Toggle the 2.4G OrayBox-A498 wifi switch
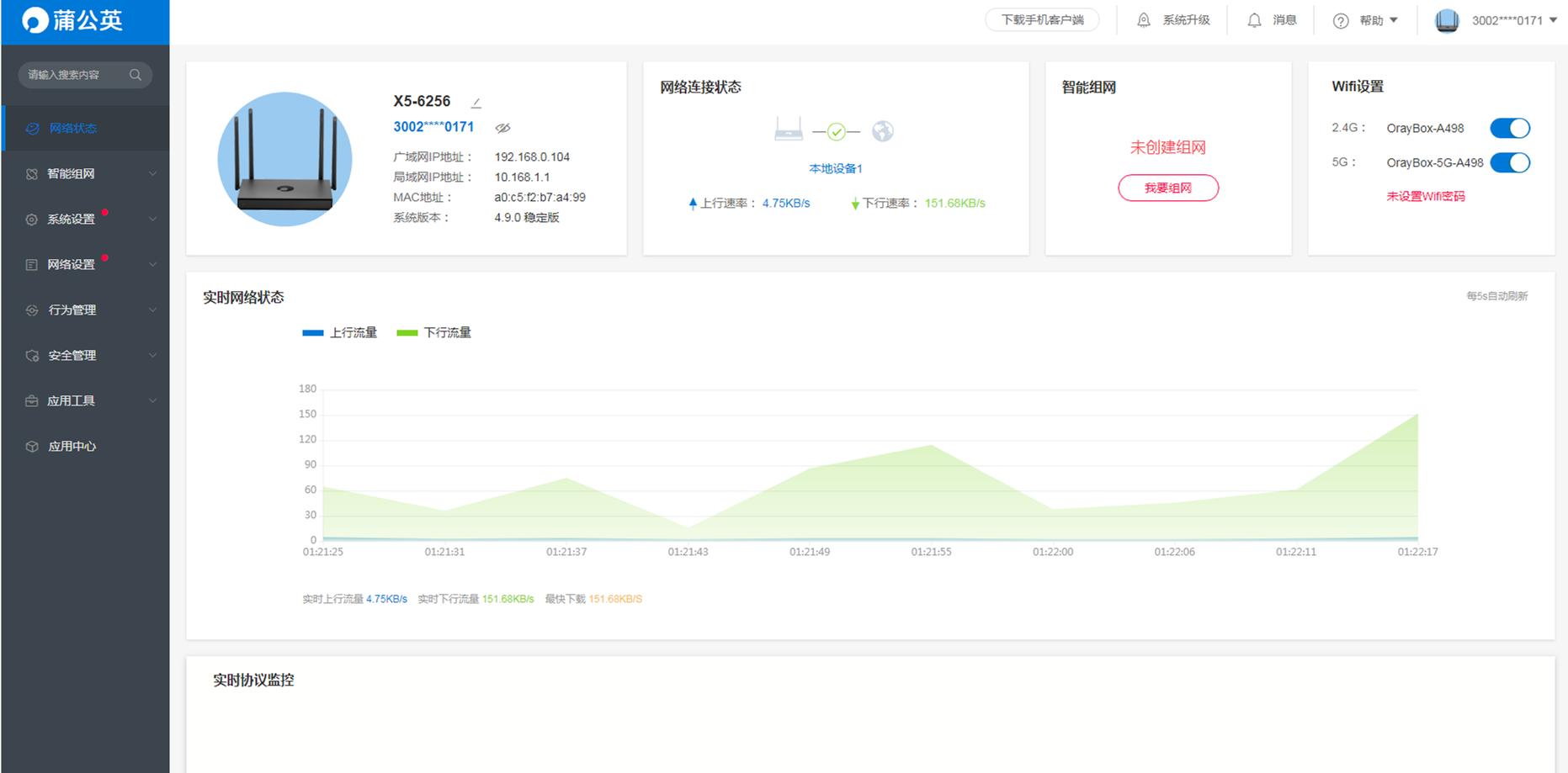Image resolution: width=1568 pixels, height=773 pixels. [1509, 128]
